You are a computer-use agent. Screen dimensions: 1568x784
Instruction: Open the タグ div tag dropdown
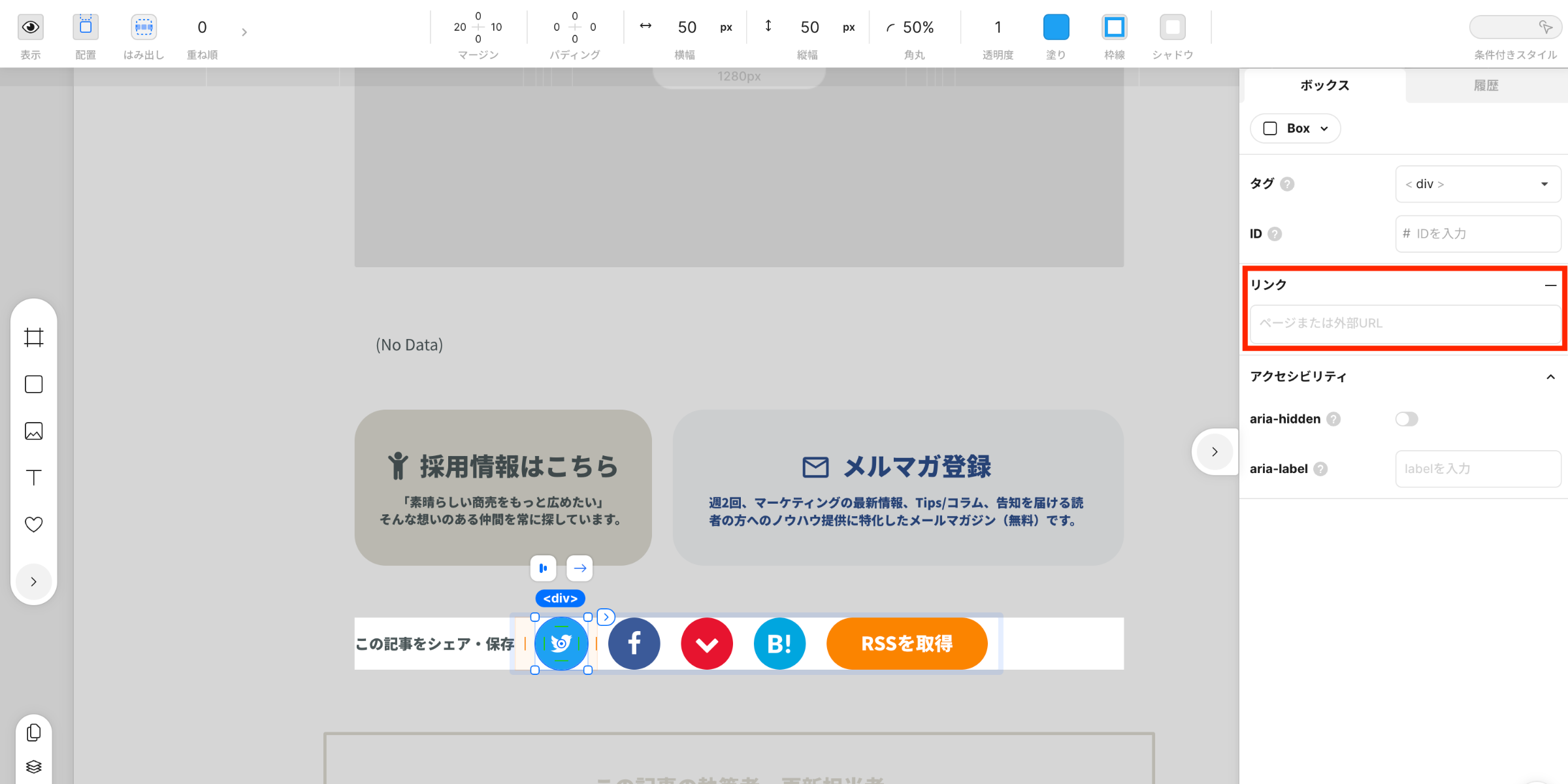[x=1478, y=184]
